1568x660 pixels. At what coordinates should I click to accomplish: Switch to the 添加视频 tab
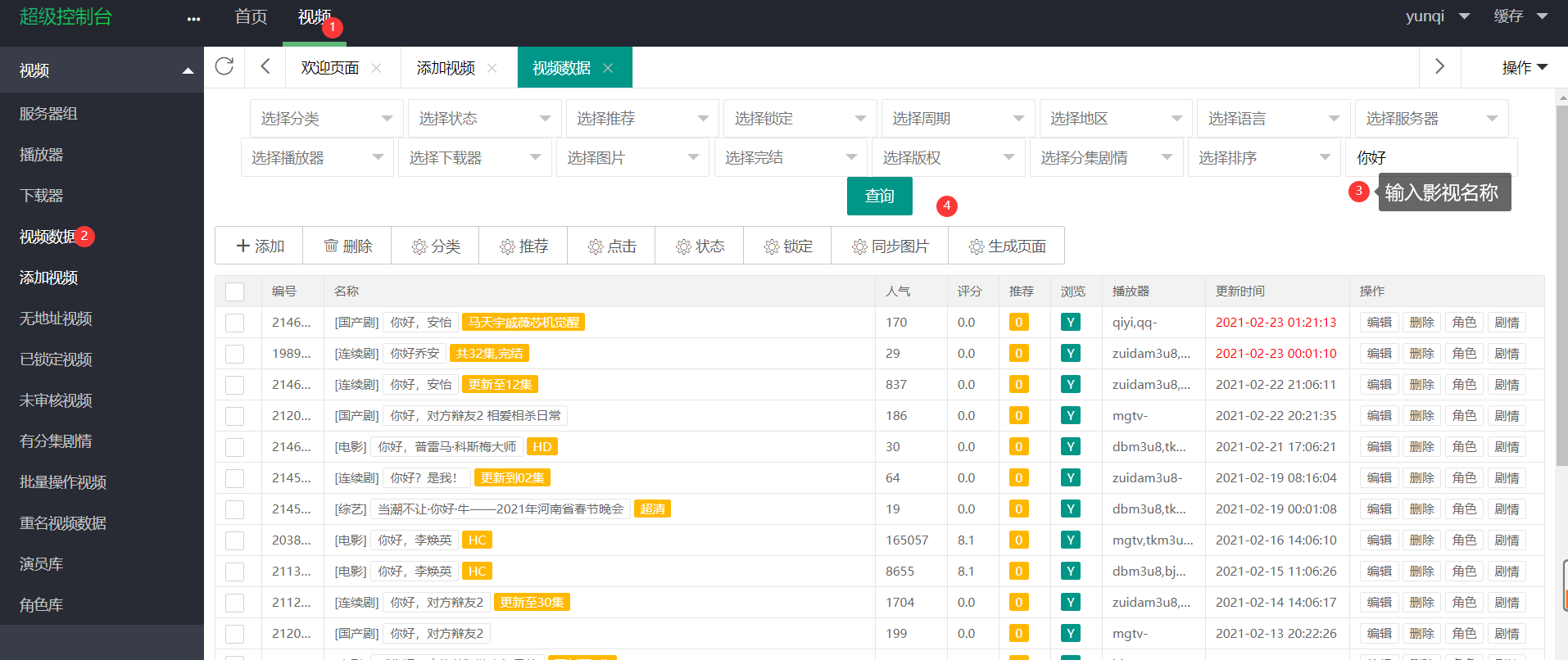tap(446, 68)
